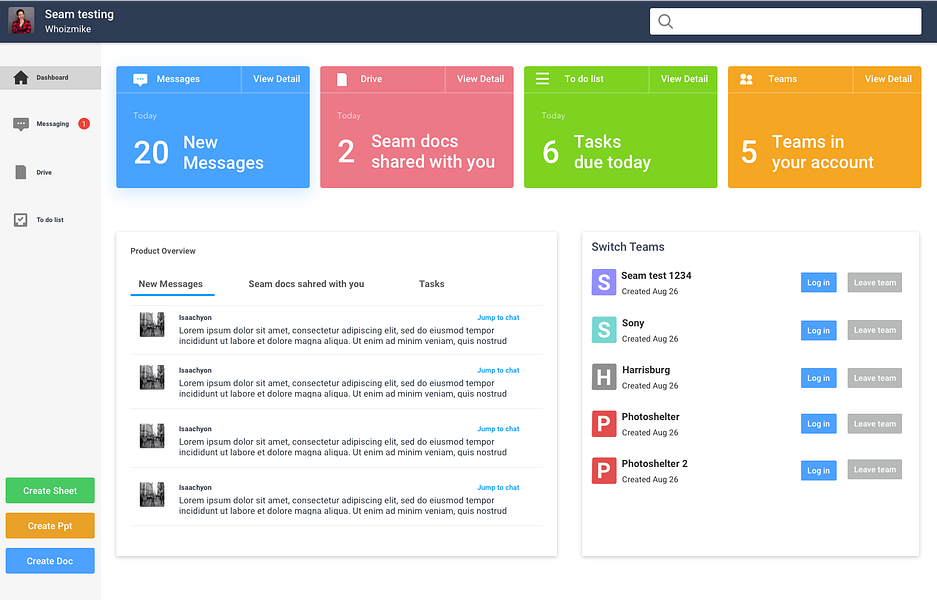Select Seam docs sahred with you tab
This screenshot has height=600, width=937.
(306, 284)
